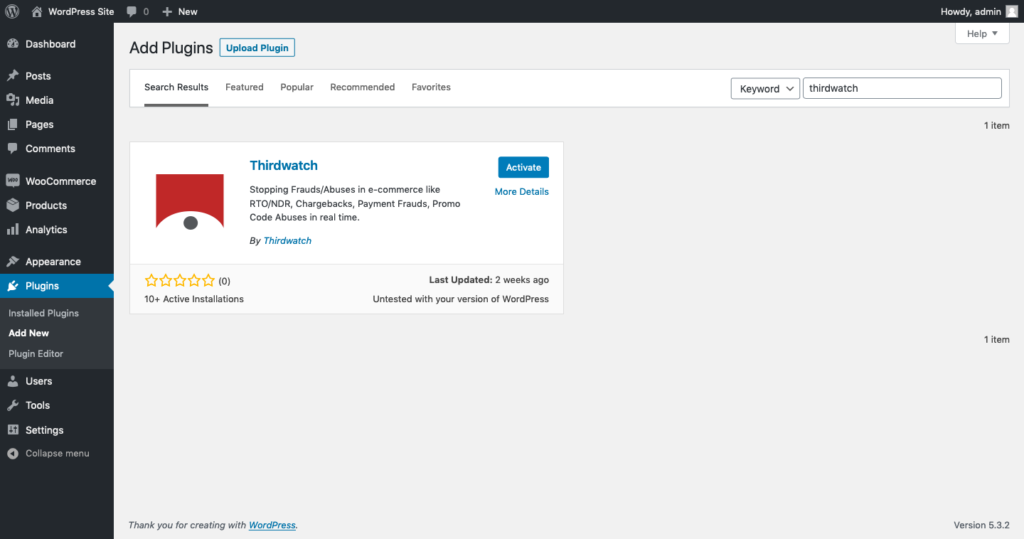Click the Tools wrench icon
This screenshot has height=539, width=1024.
12,405
